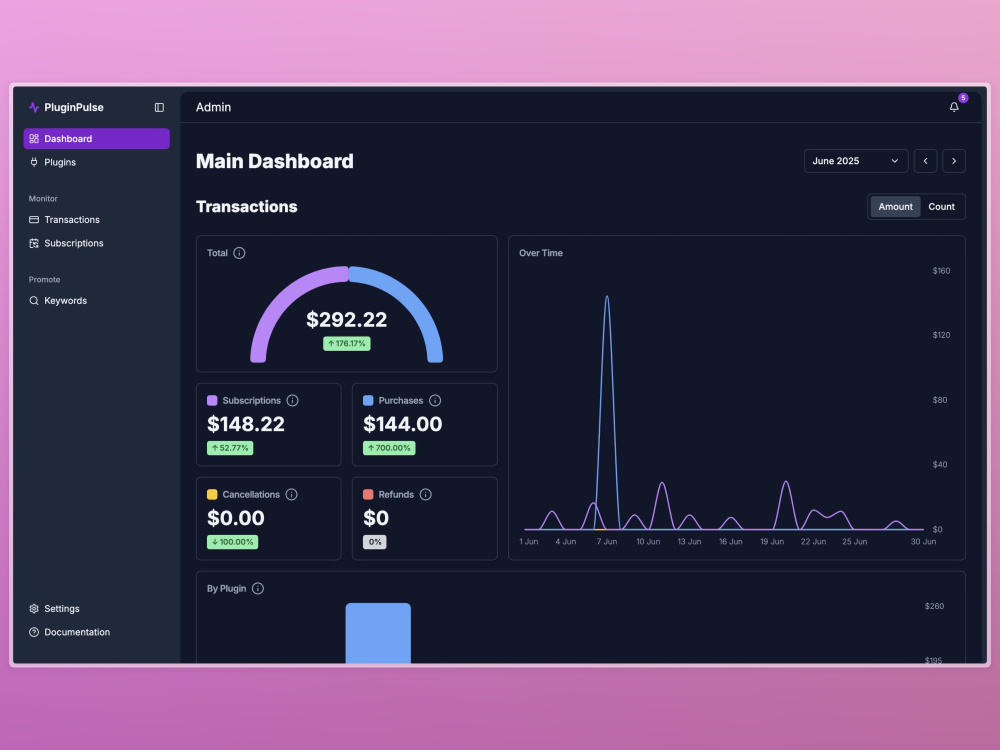Click the Transactions card icon in sidebar
This screenshot has width=1000, height=750.
pos(34,219)
